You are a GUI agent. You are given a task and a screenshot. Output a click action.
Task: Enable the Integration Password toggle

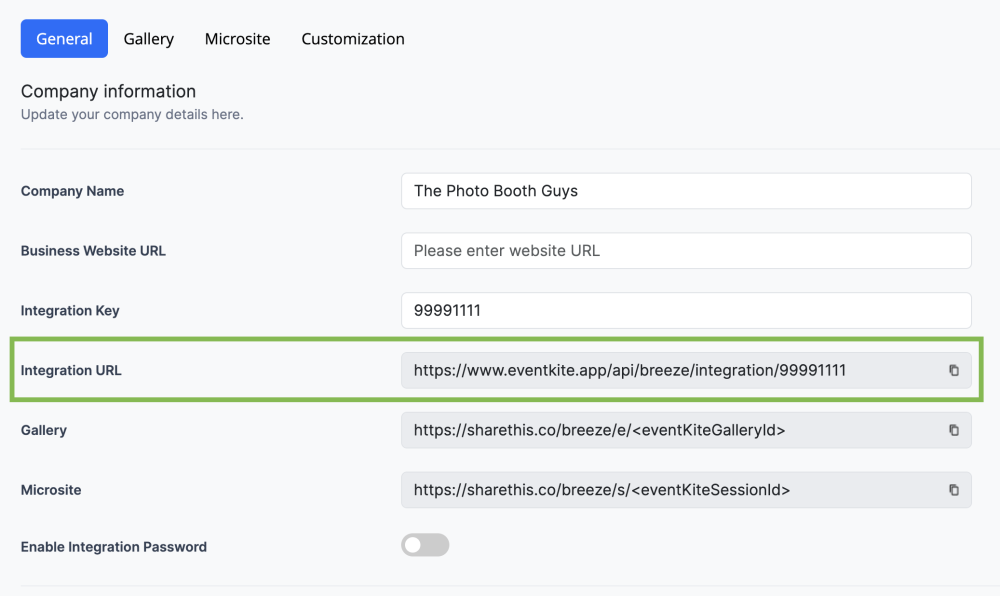coord(425,546)
